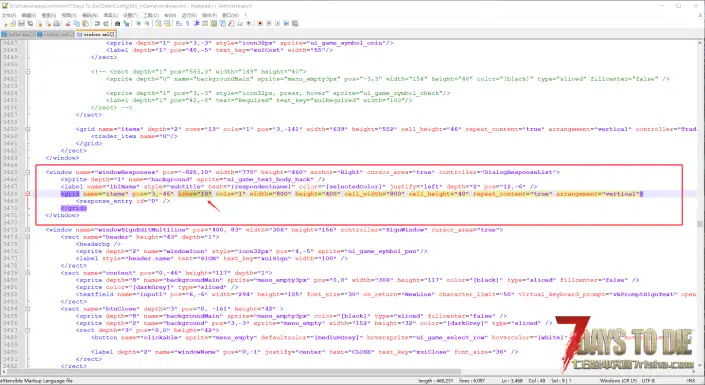Click the Print toolbar icon
This screenshot has width=705, height=385.
[x=57, y=23]
